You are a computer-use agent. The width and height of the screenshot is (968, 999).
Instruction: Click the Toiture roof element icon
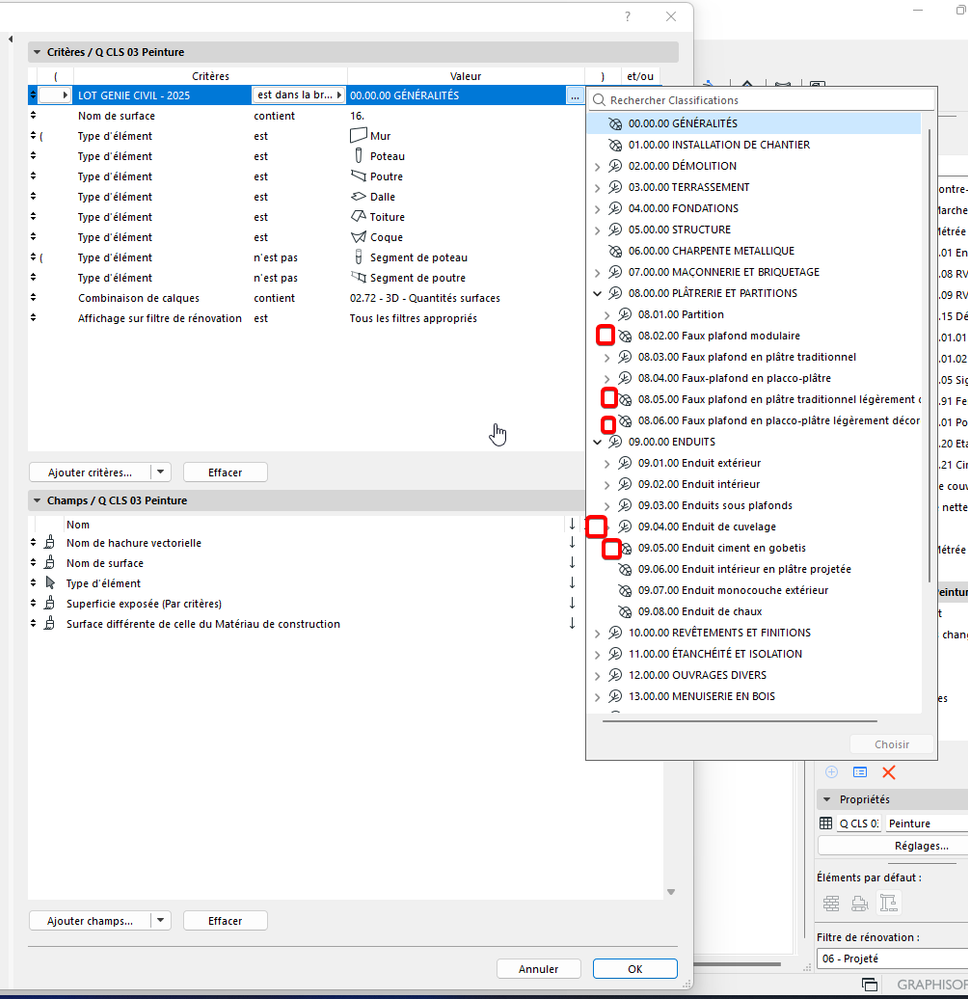358,217
